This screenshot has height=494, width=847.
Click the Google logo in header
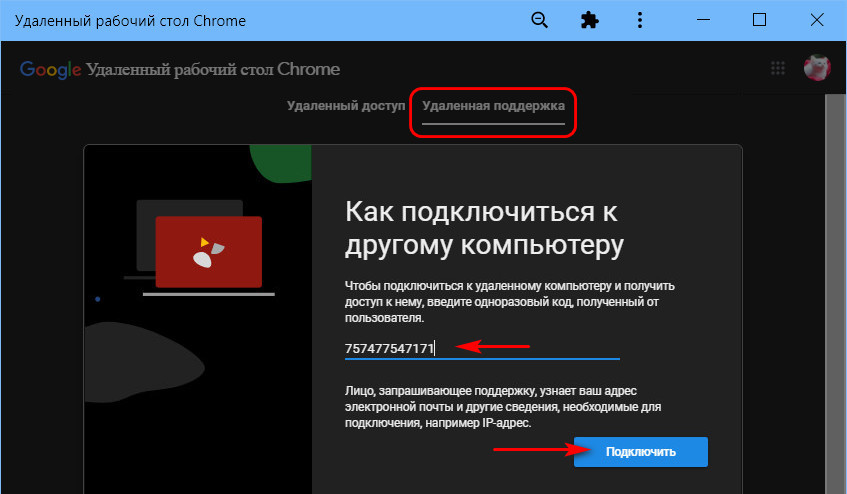click(50, 70)
